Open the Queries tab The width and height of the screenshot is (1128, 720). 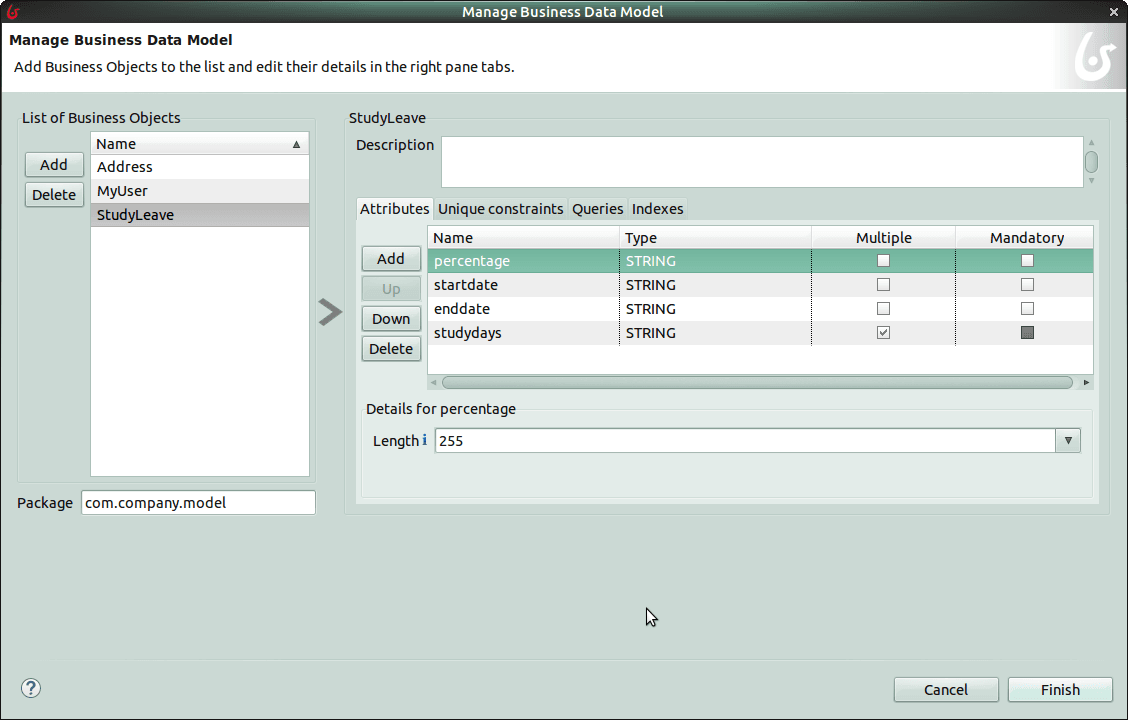point(597,209)
